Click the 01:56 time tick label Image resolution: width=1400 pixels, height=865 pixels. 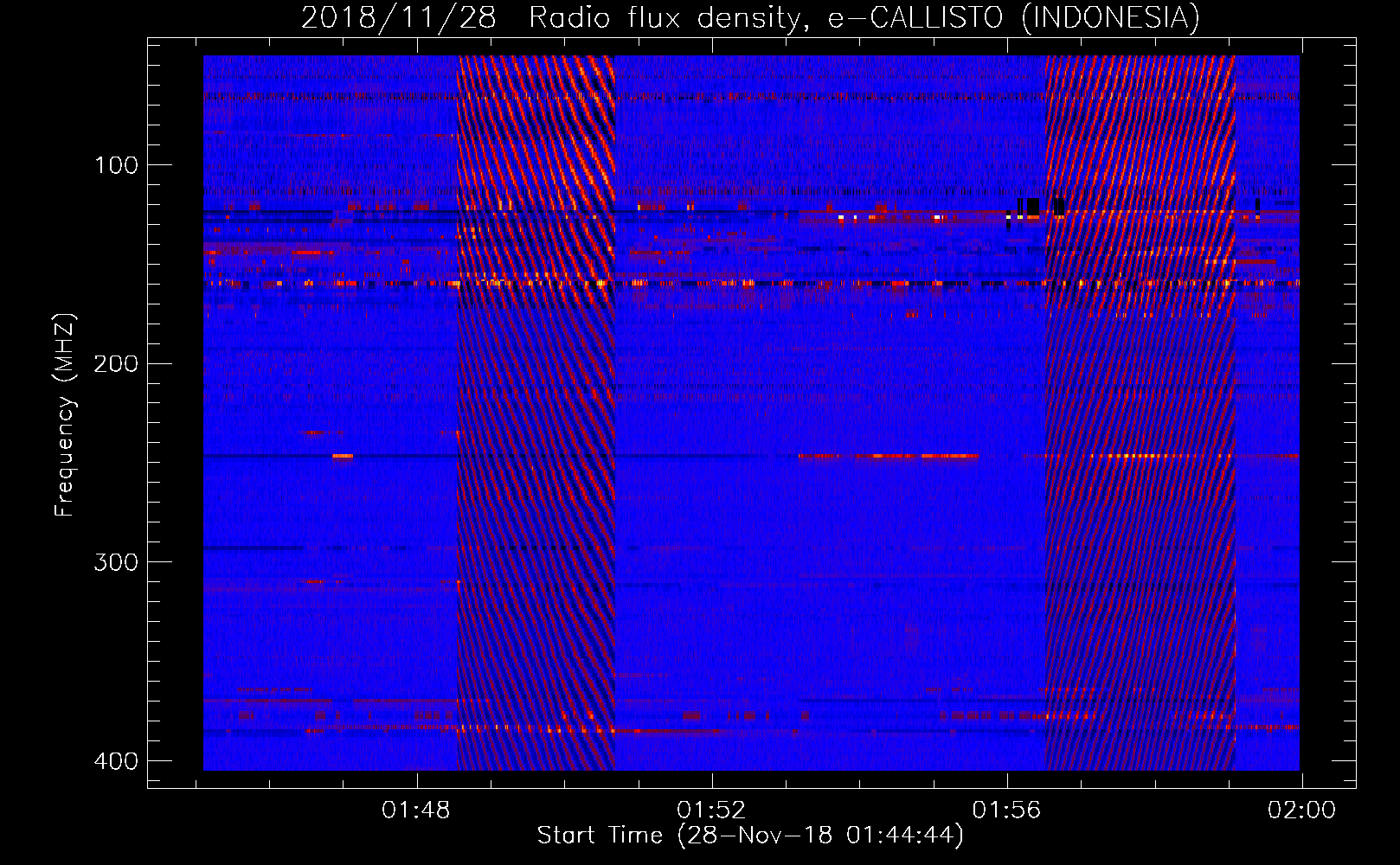1006,811
